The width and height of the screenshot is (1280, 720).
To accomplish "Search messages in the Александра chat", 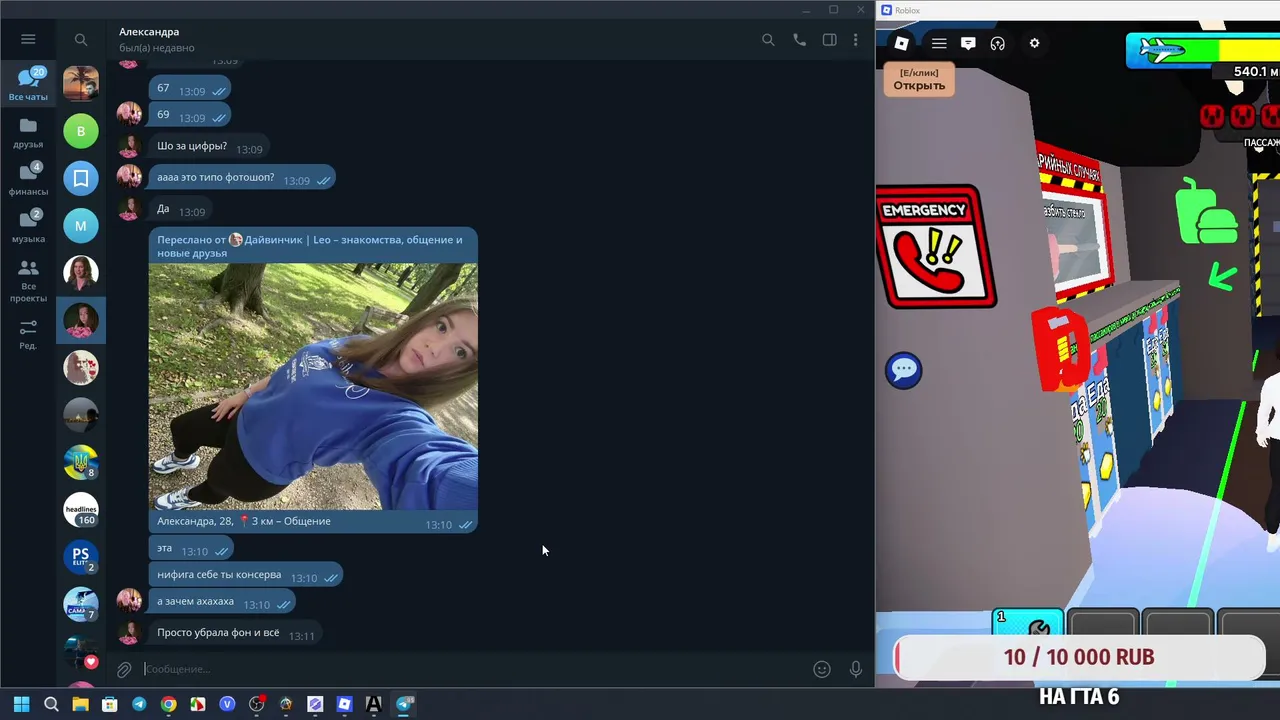I will (x=768, y=40).
